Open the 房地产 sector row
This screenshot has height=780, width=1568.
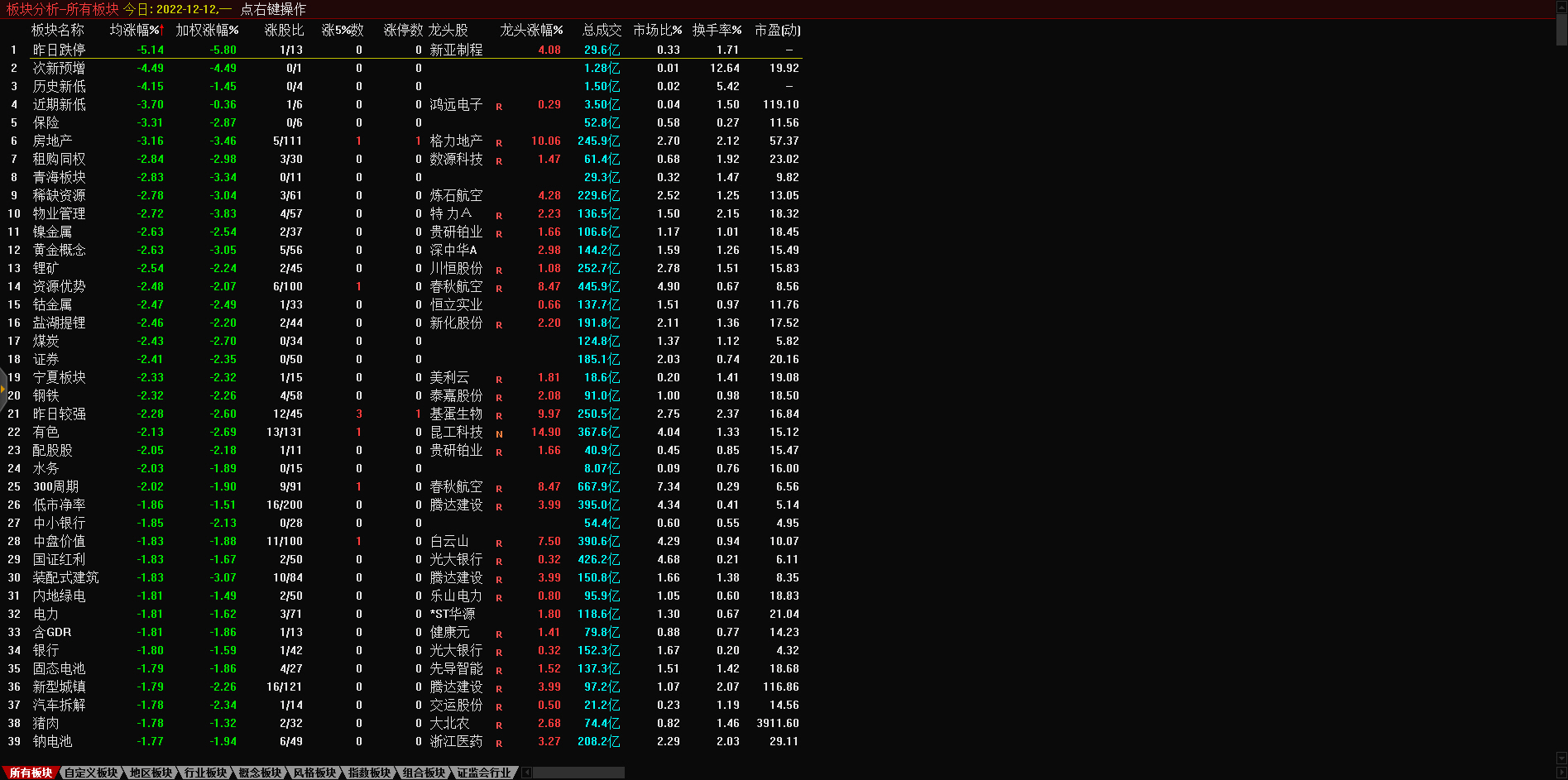coord(52,141)
